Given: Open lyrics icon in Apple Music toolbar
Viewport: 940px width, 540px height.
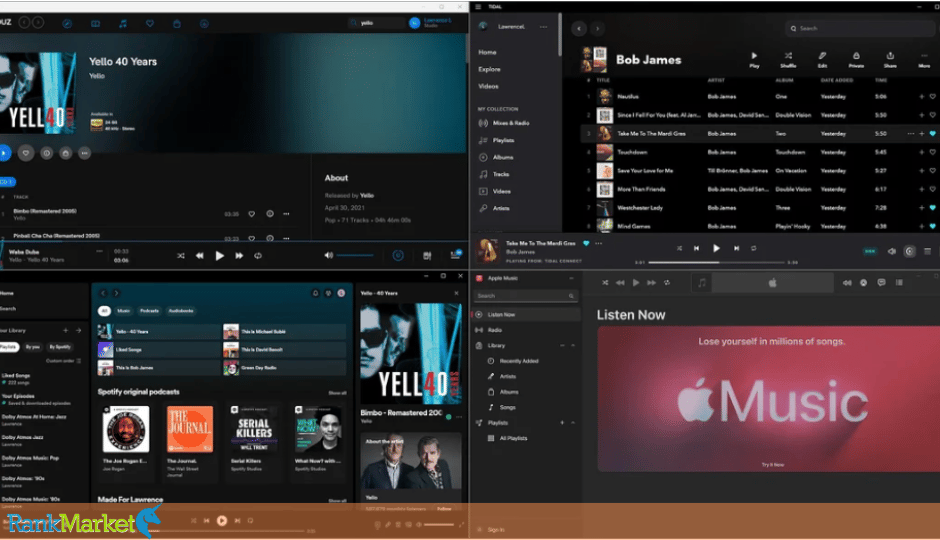Looking at the screenshot, I should coord(881,282).
